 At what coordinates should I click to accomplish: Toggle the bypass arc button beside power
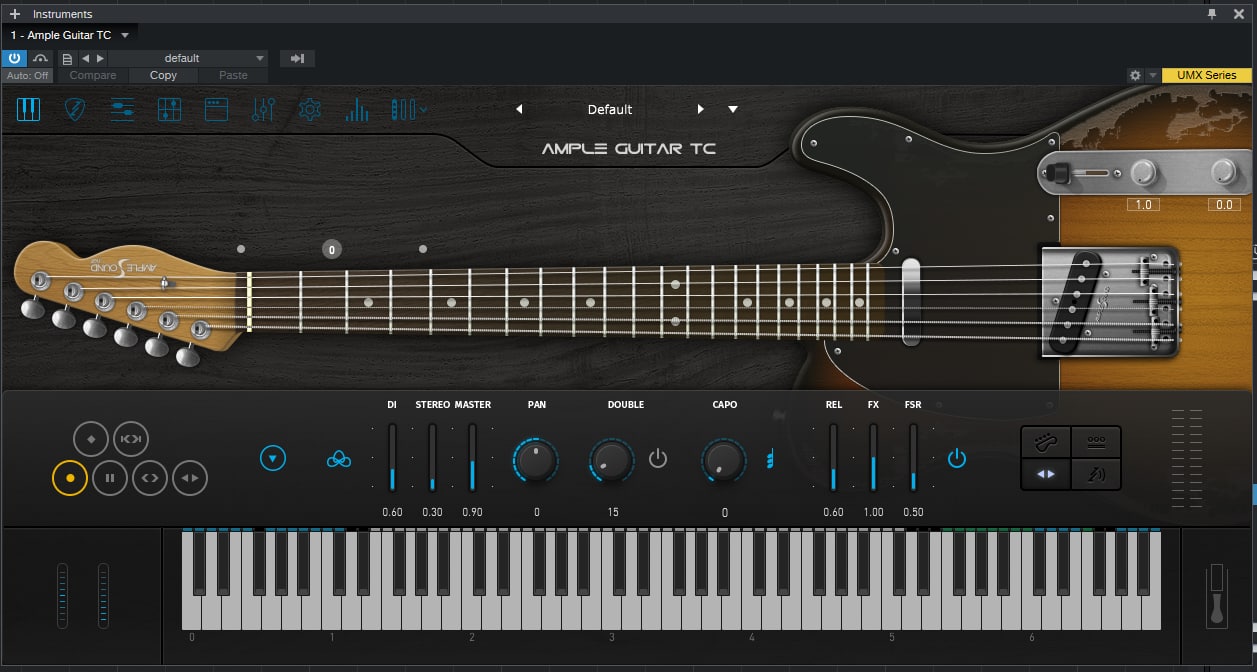click(x=41, y=58)
